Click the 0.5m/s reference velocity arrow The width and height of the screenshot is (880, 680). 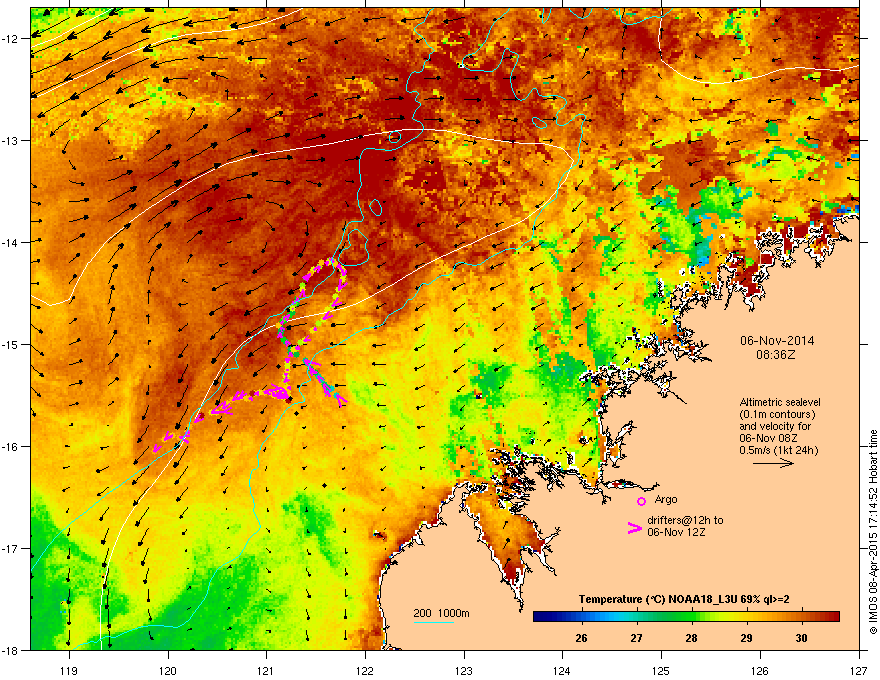[773, 463]
